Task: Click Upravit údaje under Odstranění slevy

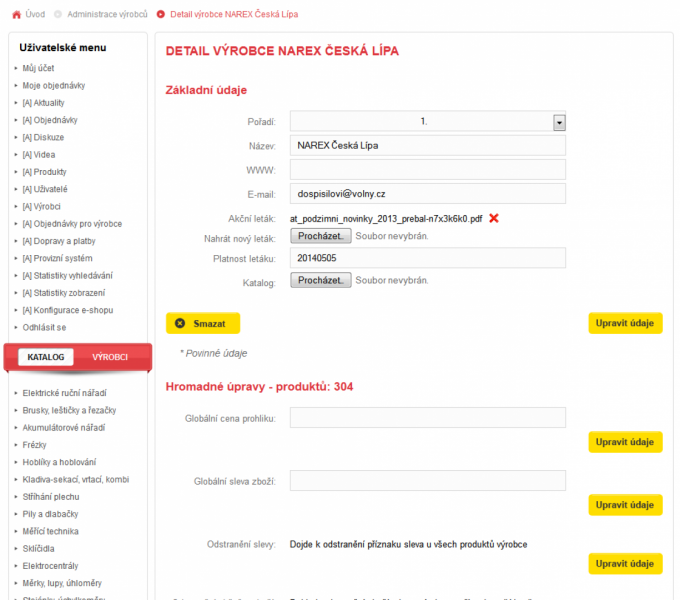Action: point(625,564)
